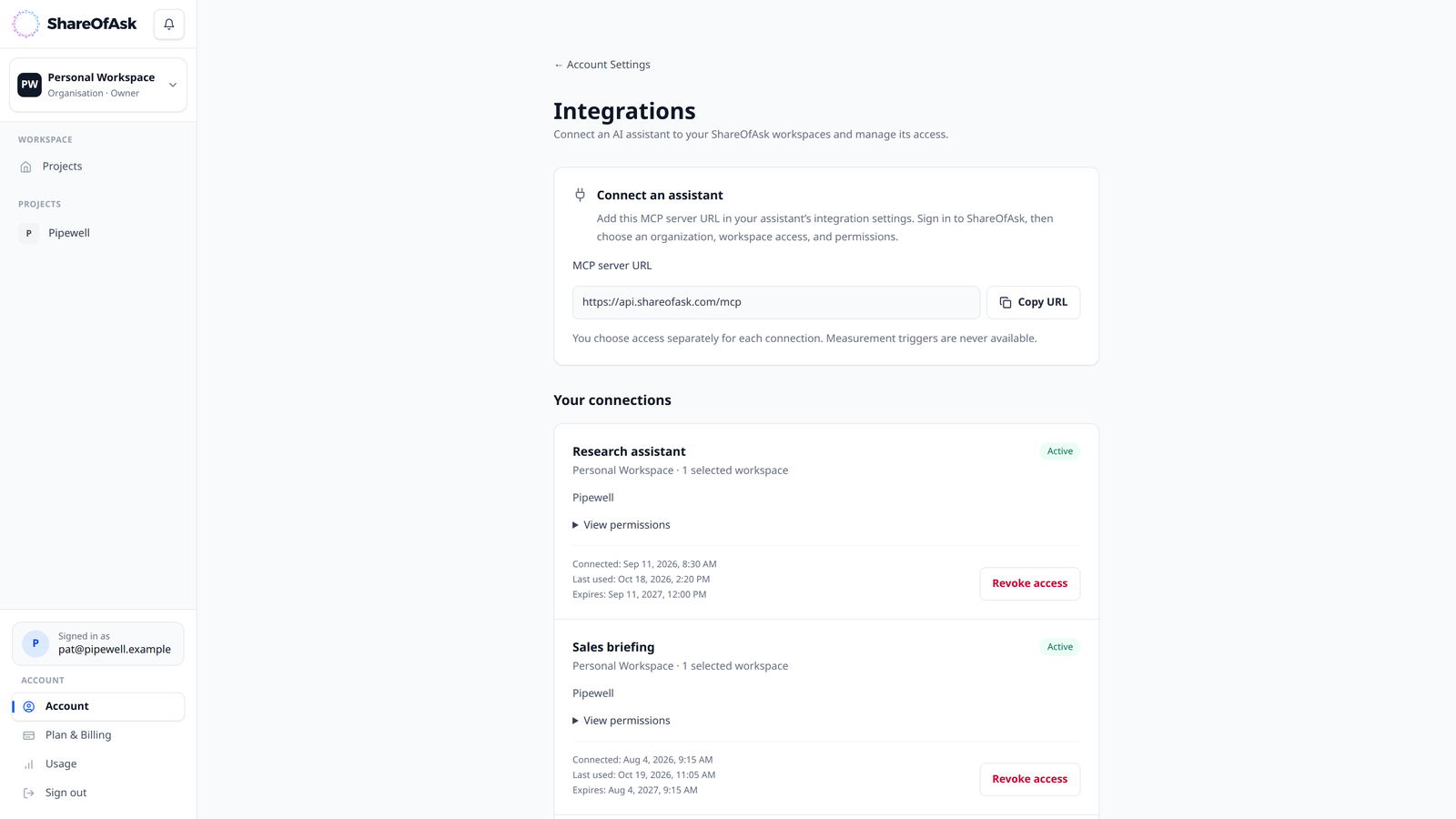Open Plan & Billing settings

click(98, 735)
